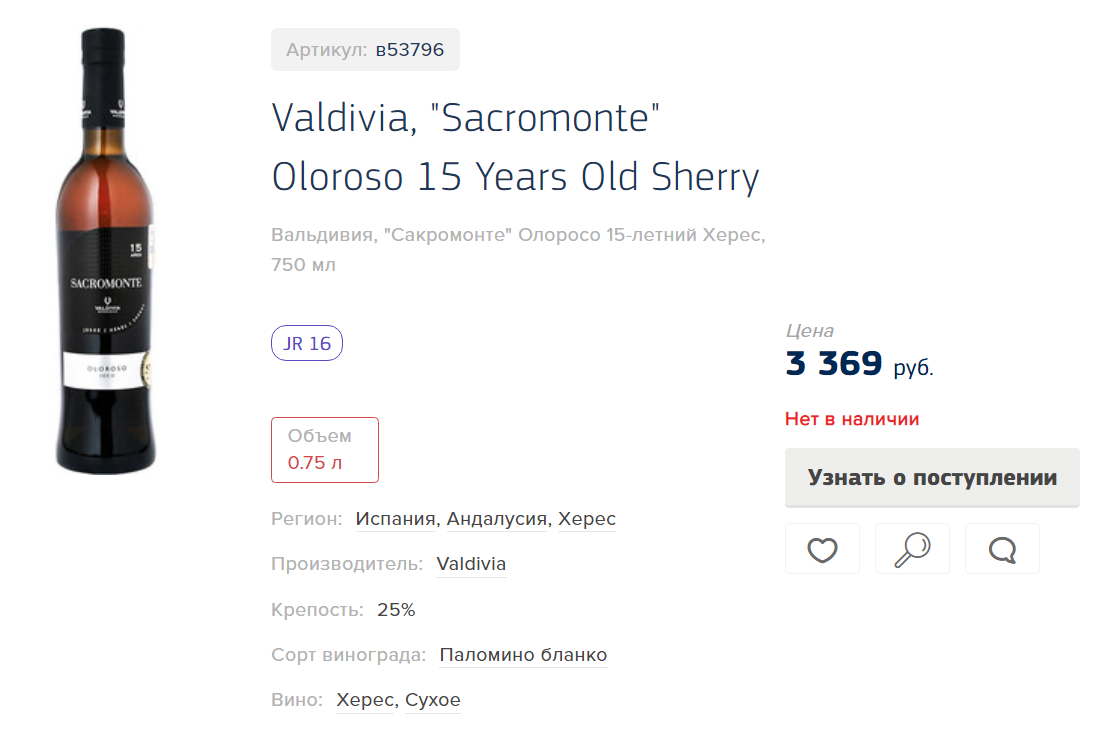Open Паломино бланко grape variety link
The width and height of the screenshot is (1102, 748).
[523, 654]
